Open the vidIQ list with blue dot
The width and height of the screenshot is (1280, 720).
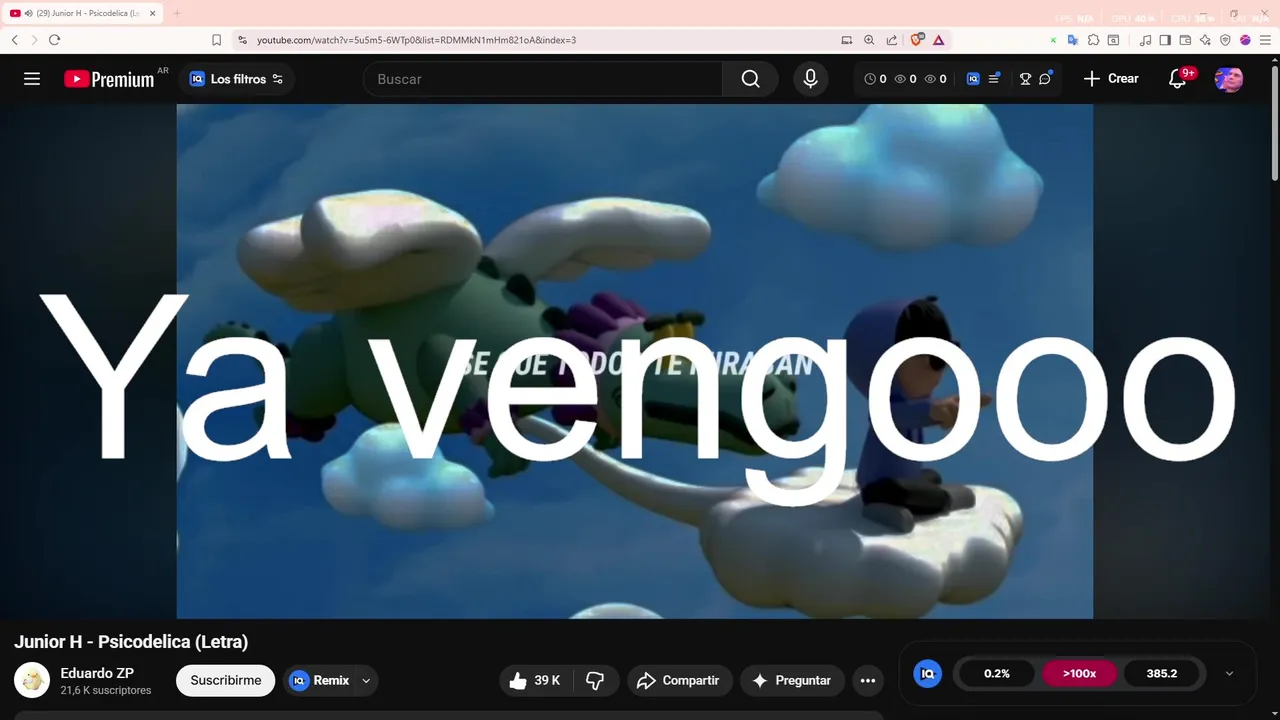click(x=994, y=79)
